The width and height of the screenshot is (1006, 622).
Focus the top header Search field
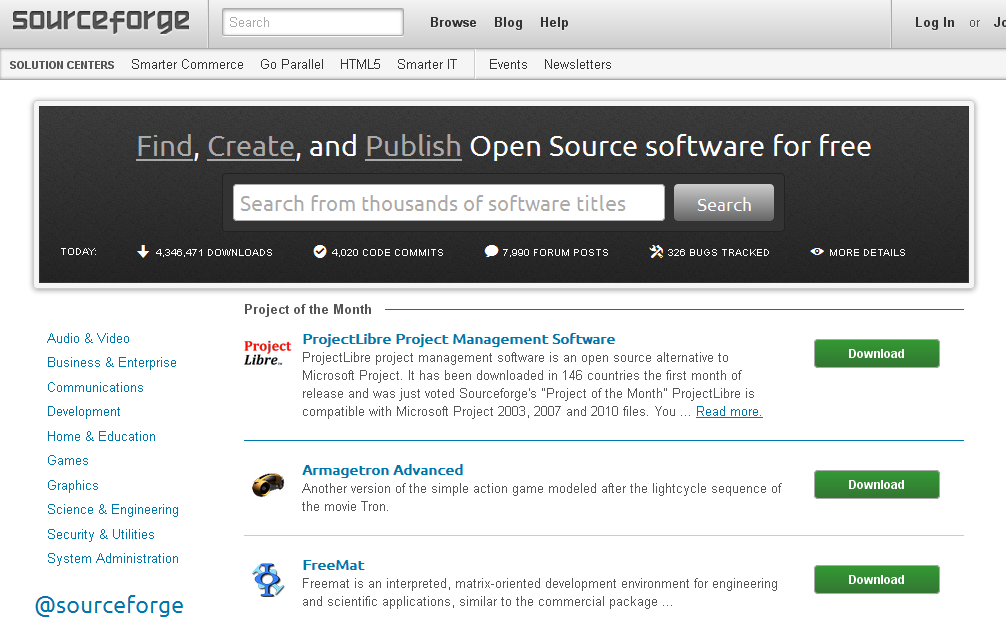click(313, 22)
